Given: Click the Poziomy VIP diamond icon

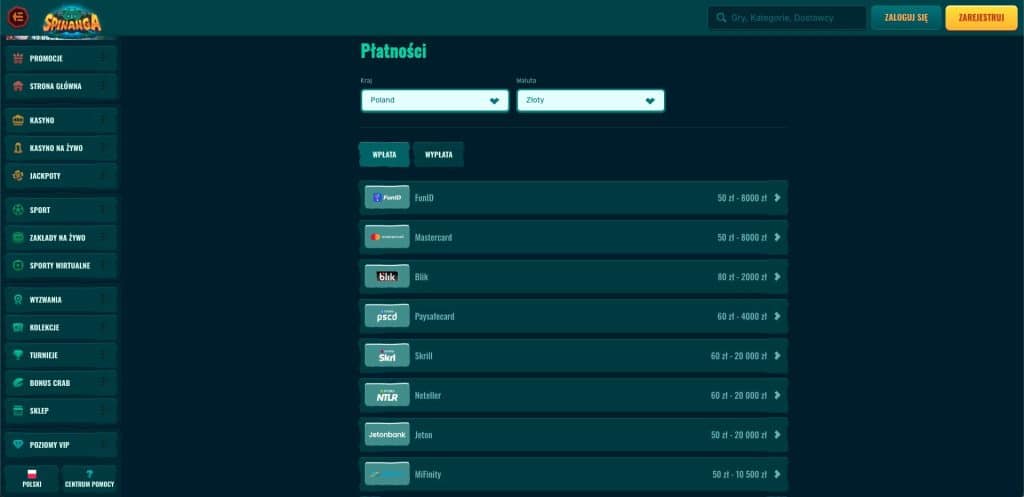Looking at the screenshot, I should coord(18,445).
